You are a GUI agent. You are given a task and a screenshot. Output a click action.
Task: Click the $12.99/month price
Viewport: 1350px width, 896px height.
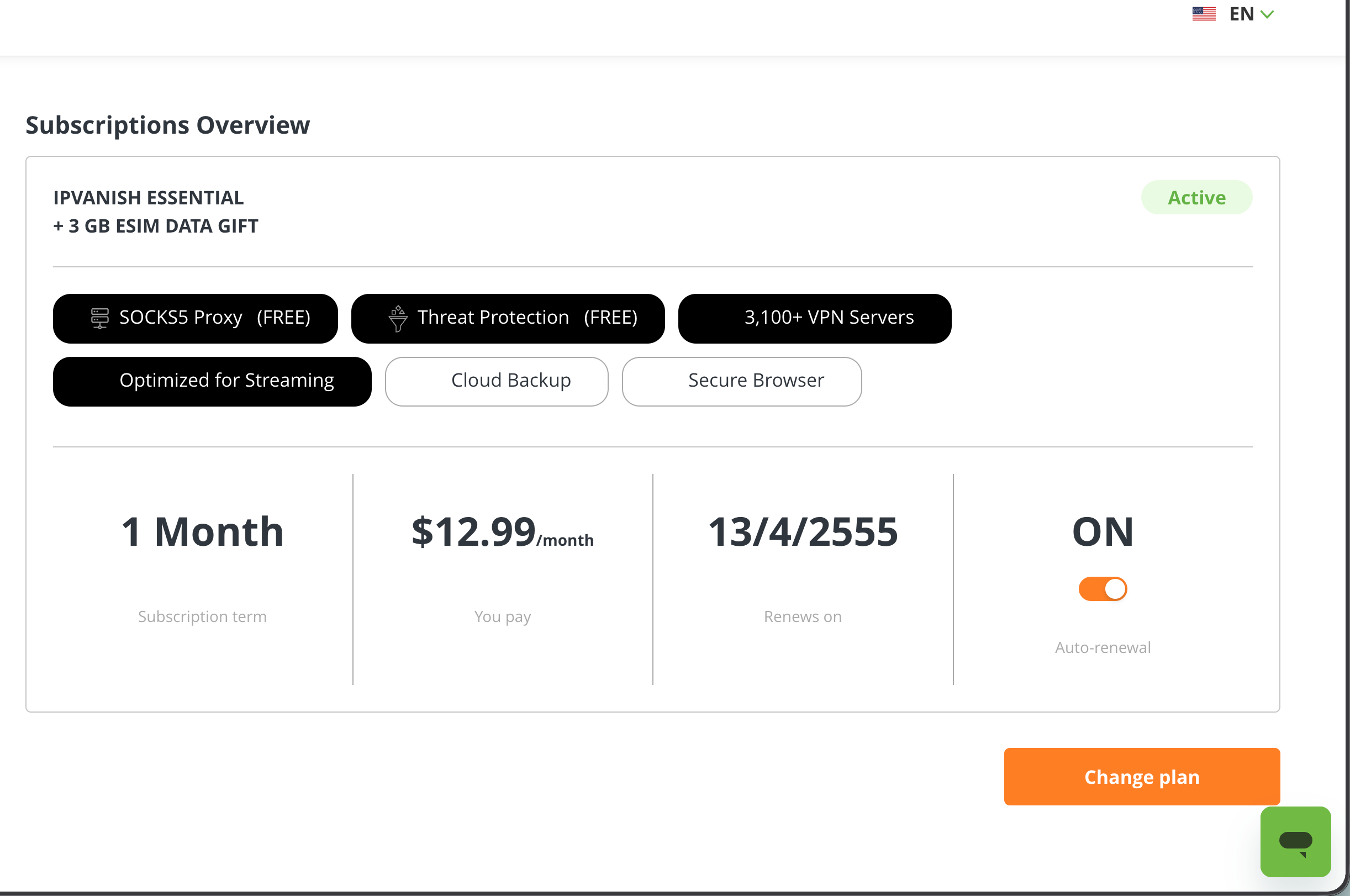tap(502, 531)
